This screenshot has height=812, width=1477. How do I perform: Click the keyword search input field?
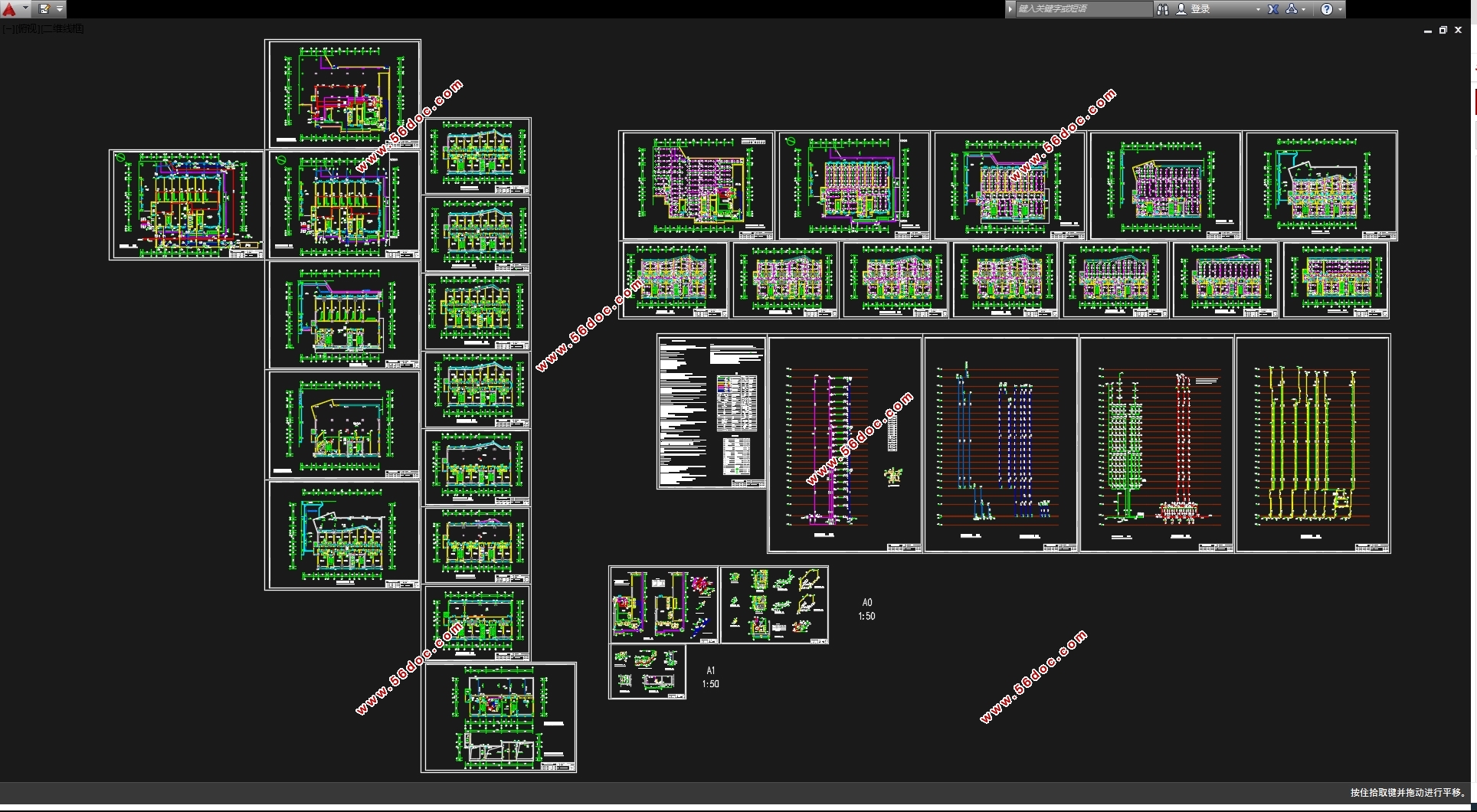tap(1082, 9)
